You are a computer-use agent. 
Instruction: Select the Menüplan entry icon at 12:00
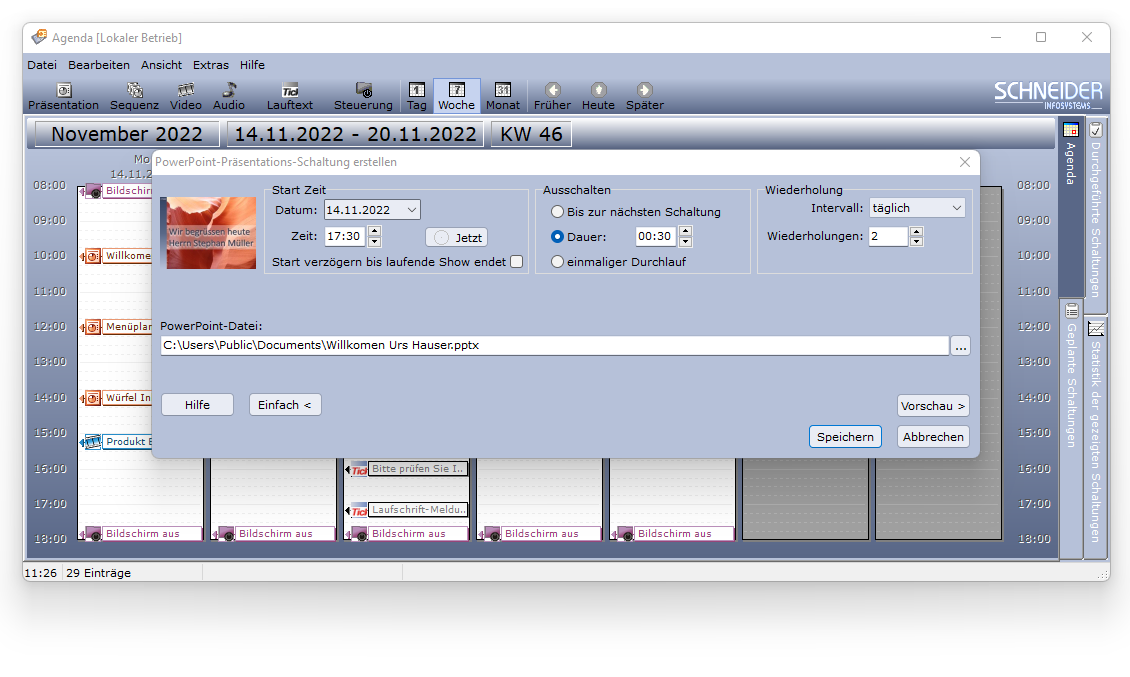[92, 327]
